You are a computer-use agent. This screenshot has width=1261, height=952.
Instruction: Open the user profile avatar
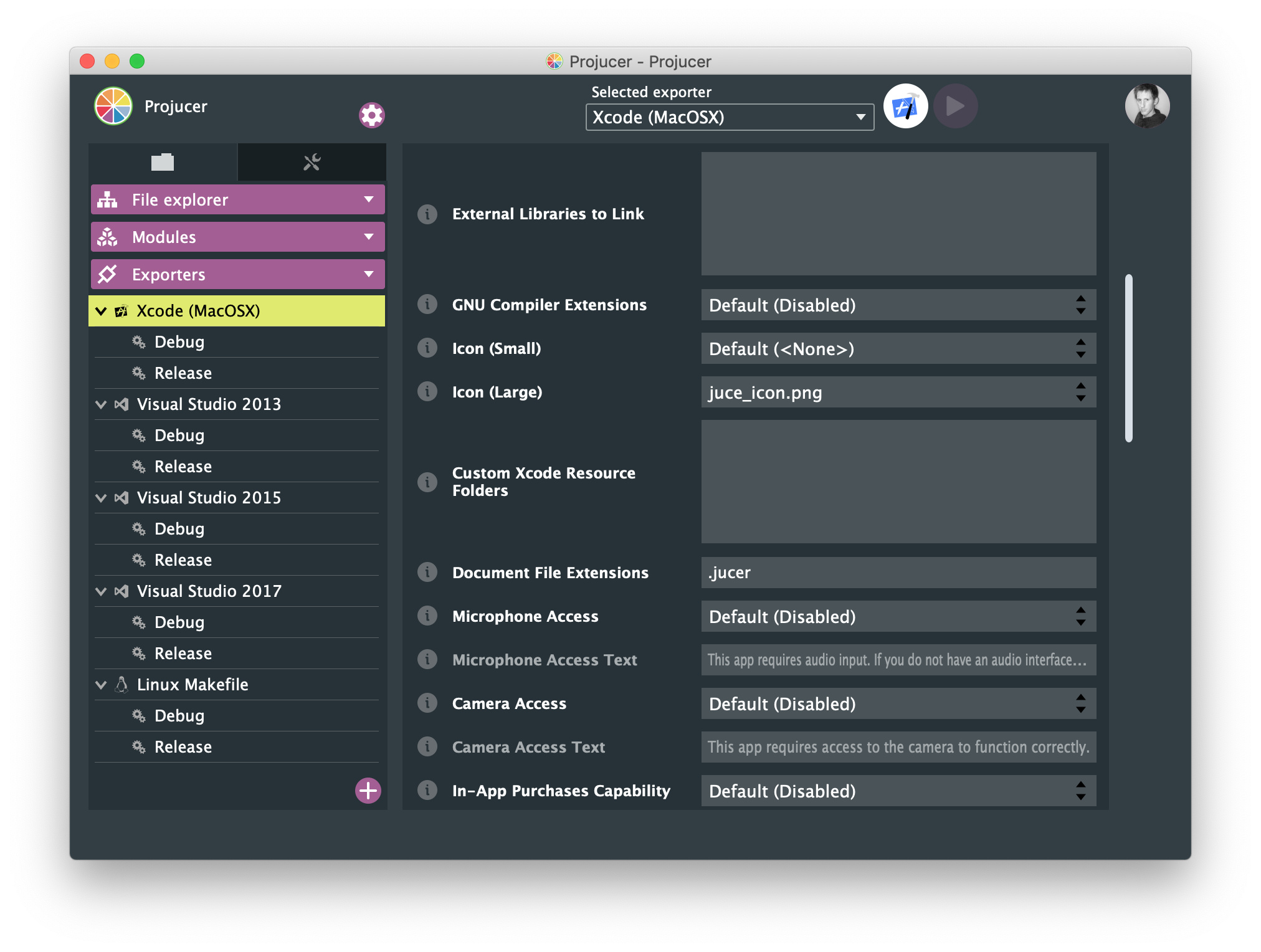point(1146,107)
